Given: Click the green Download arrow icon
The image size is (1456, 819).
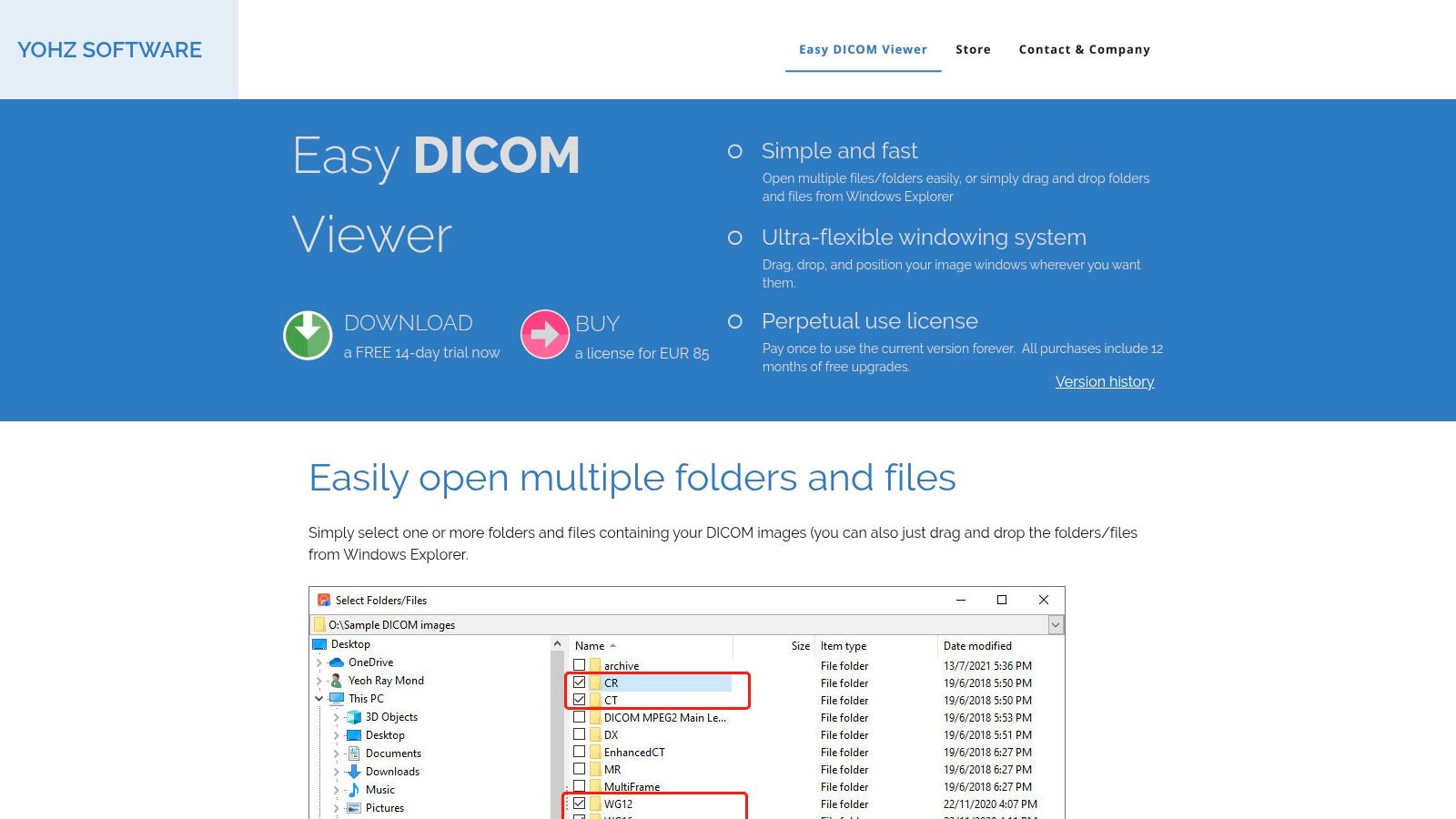Looking at the screenshot, I should (x=307, y=334).
